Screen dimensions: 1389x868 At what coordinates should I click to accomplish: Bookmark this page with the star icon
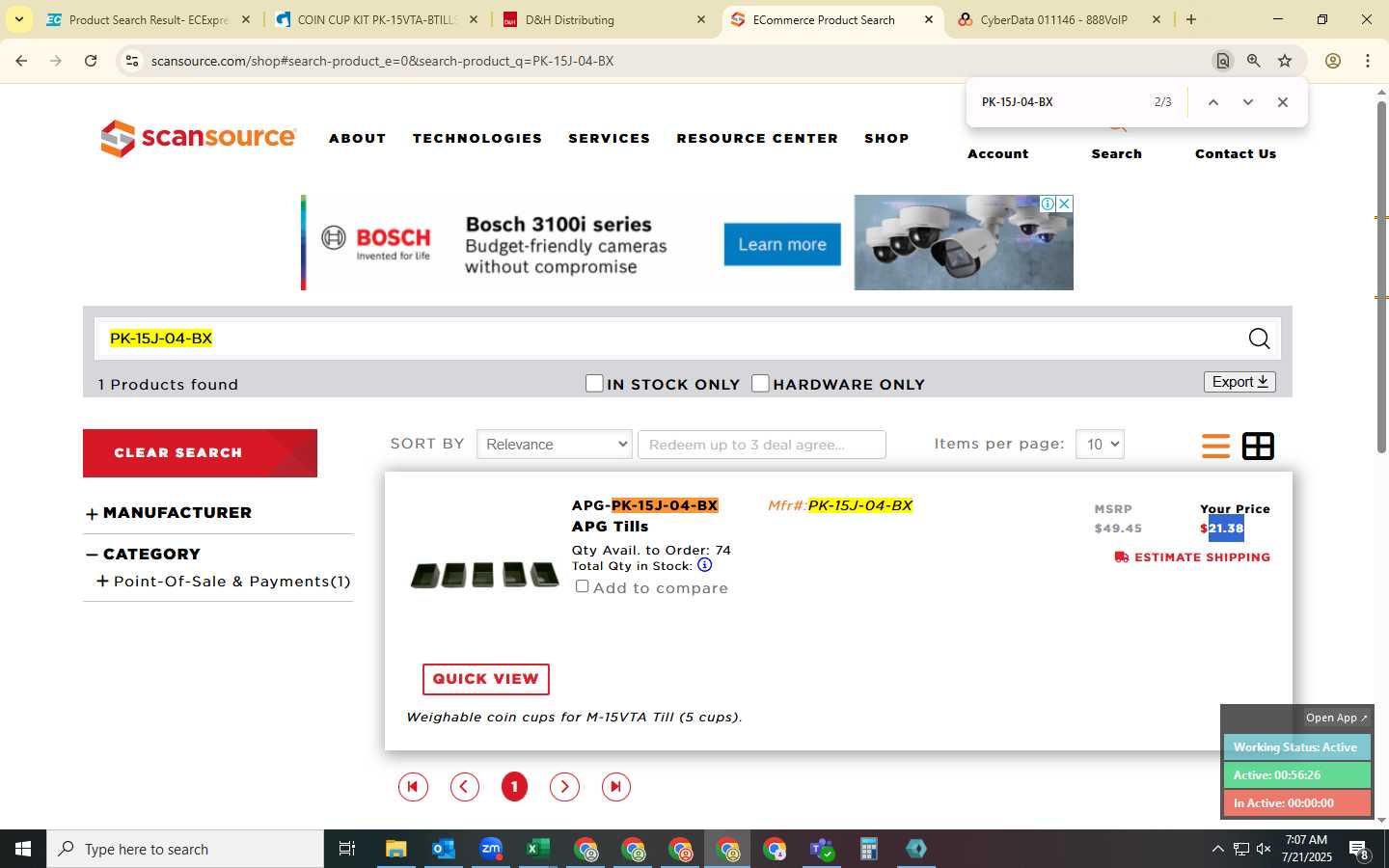[x=1285, y=61]
